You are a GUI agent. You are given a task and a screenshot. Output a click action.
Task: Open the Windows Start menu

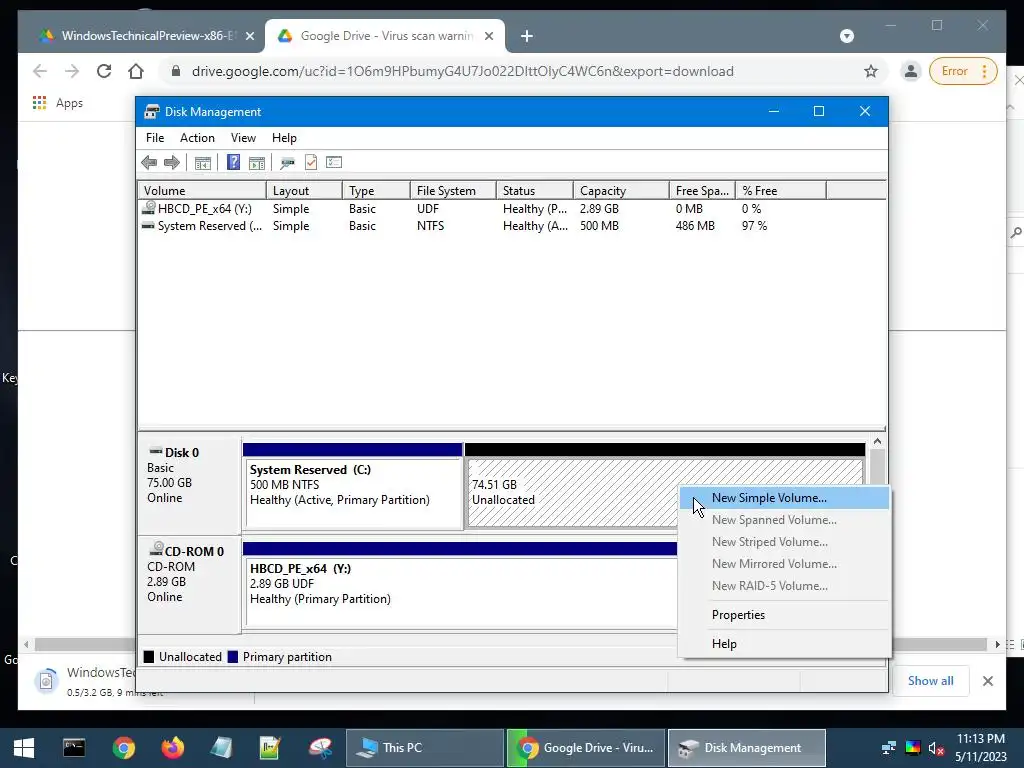(x=24, y=748)
